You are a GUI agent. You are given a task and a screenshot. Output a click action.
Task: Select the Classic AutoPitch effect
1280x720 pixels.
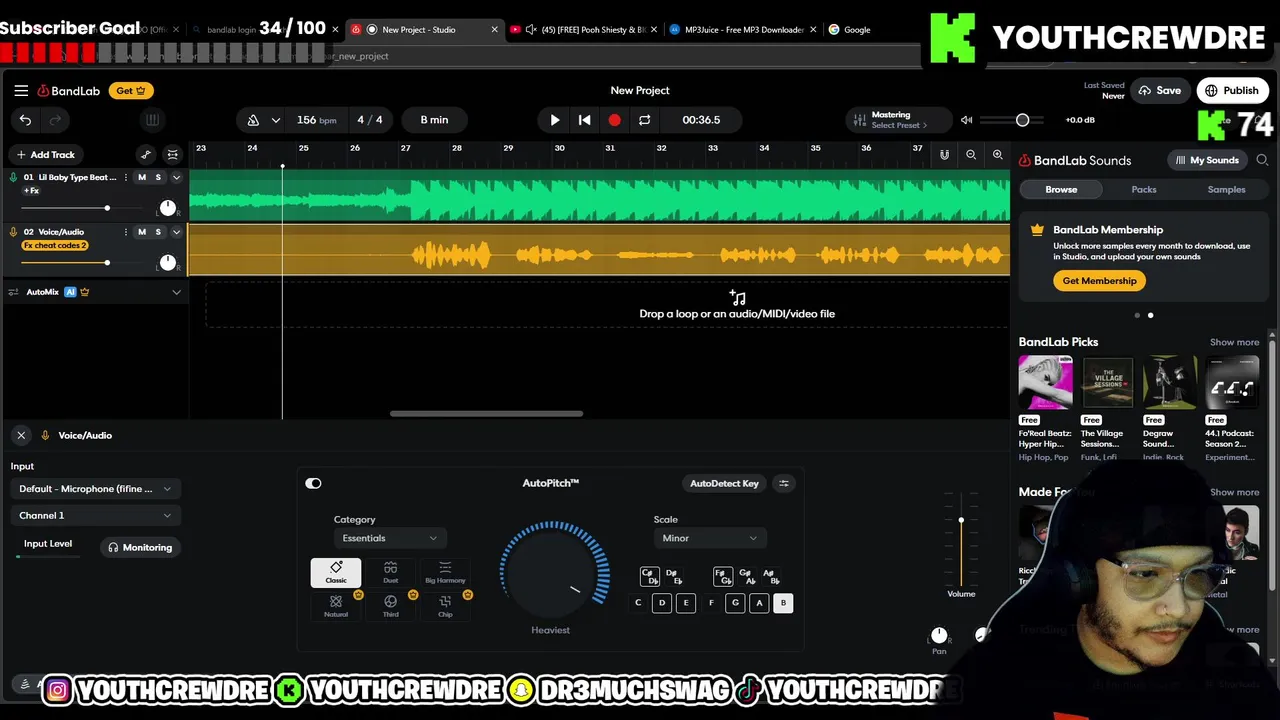pos(336,572)
